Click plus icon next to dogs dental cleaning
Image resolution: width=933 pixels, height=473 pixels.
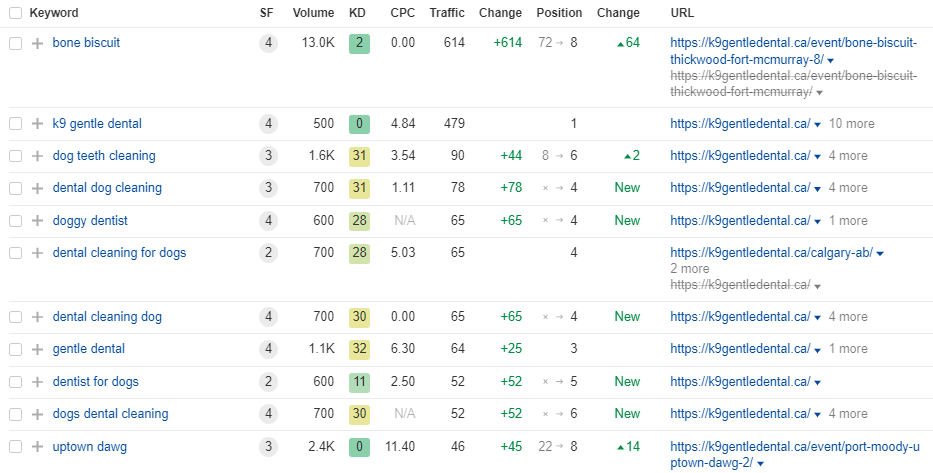(37, 414)
